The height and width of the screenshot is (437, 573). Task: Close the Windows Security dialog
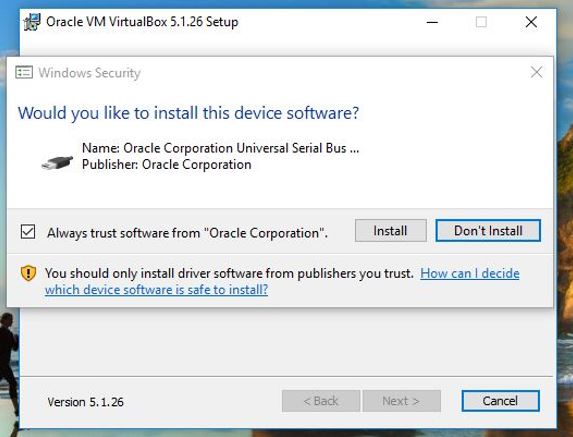pos(536,72)
